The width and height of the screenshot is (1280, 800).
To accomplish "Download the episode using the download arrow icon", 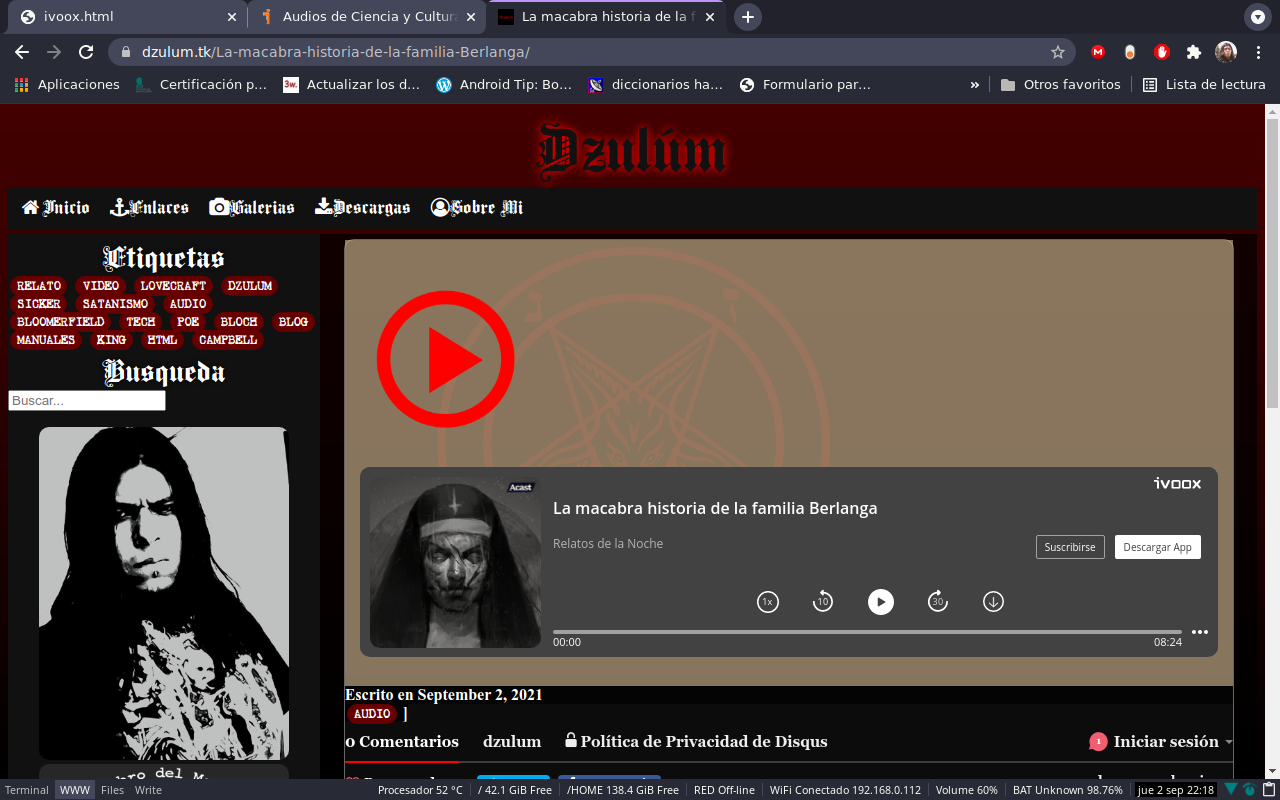I will pyautogui.click(x=992, y=601).
